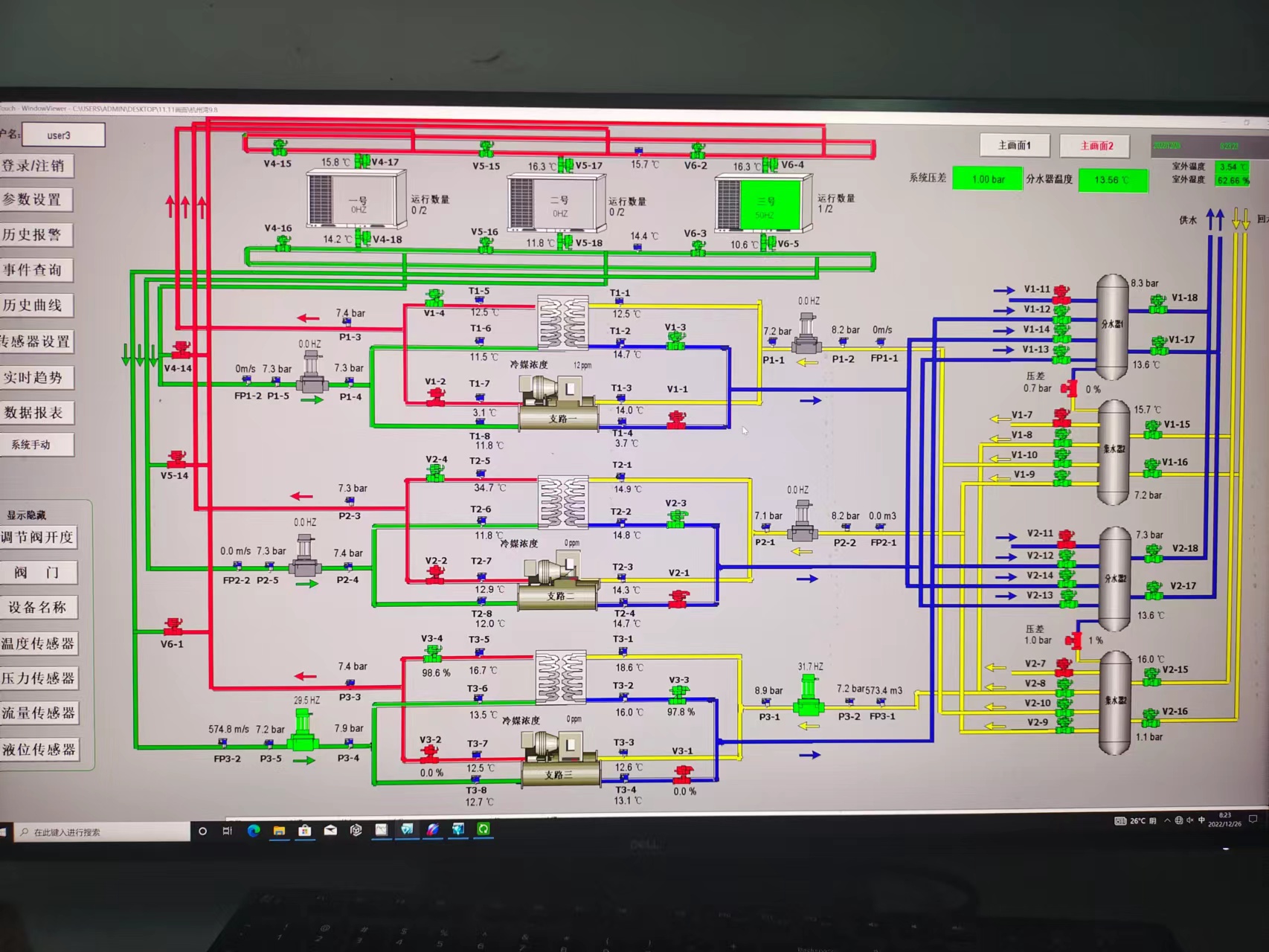Click the green 系统压差 1.00 bar indicator

click(x=987, y=179)
